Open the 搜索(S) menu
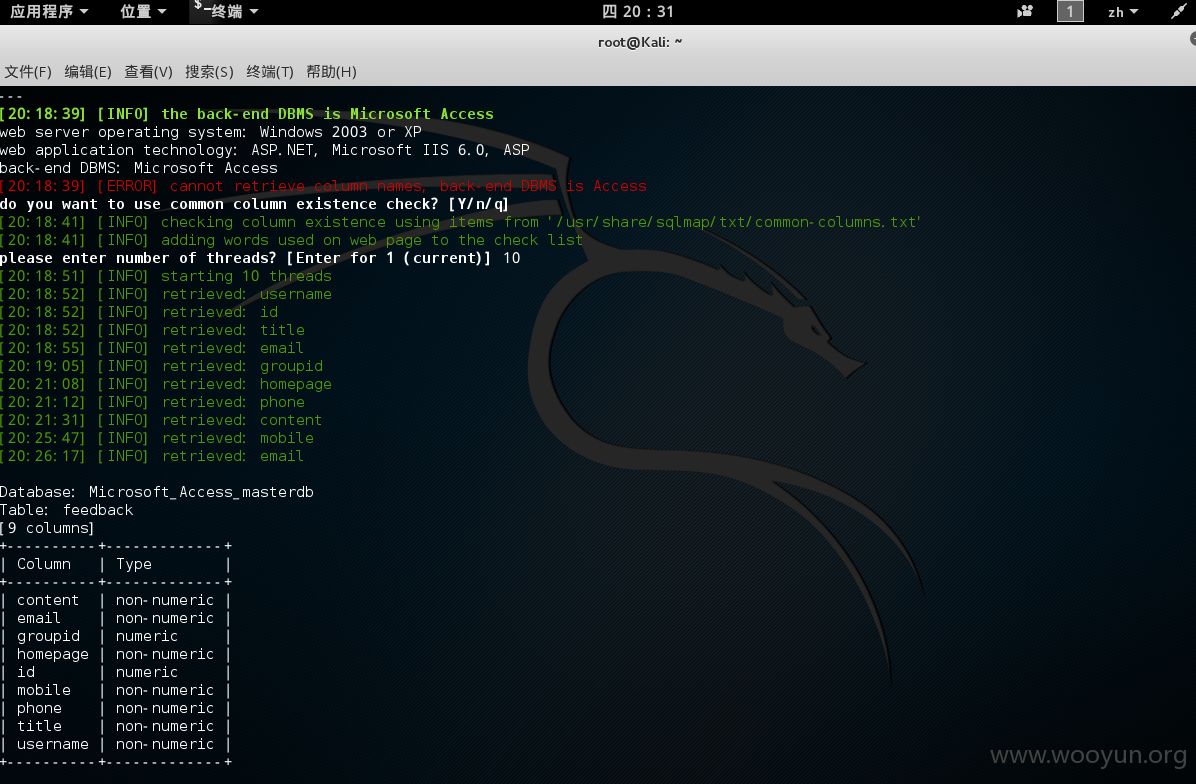This screenshot has width=1196, height=784. coord(209,72)
